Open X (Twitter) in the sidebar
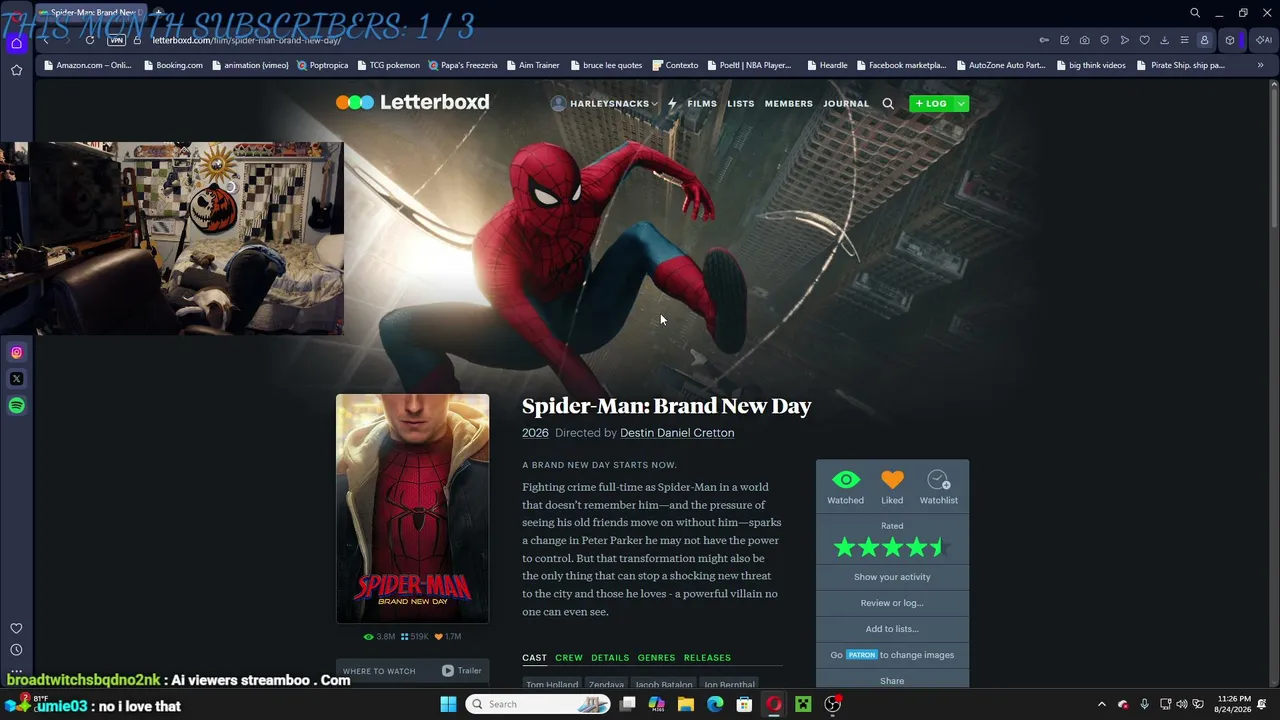The width and height of the screenshot is (1280, 720). pos(16,379)
